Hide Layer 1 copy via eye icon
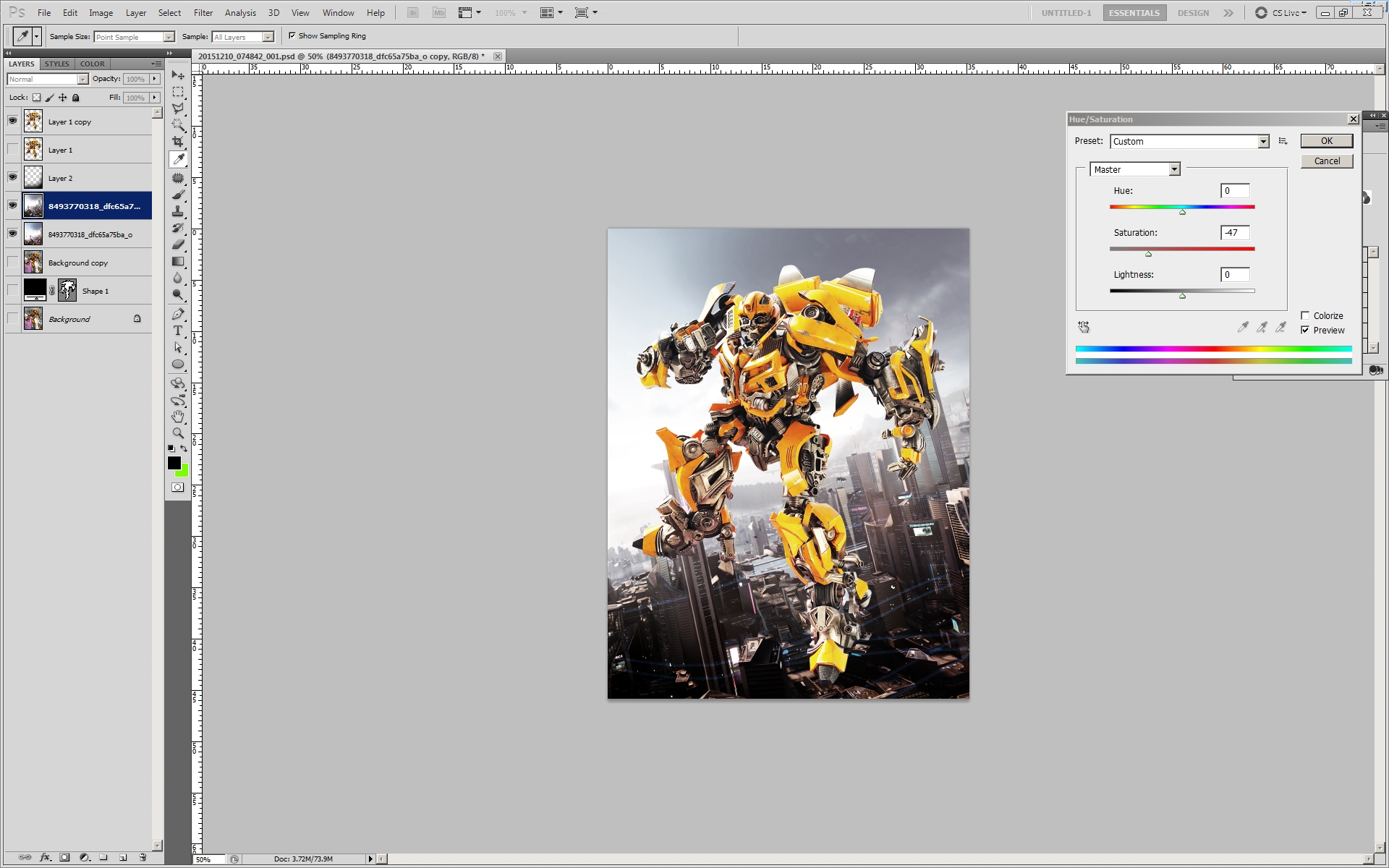The height and width of the screenshot is (868, 1389). tap(12, 121)
